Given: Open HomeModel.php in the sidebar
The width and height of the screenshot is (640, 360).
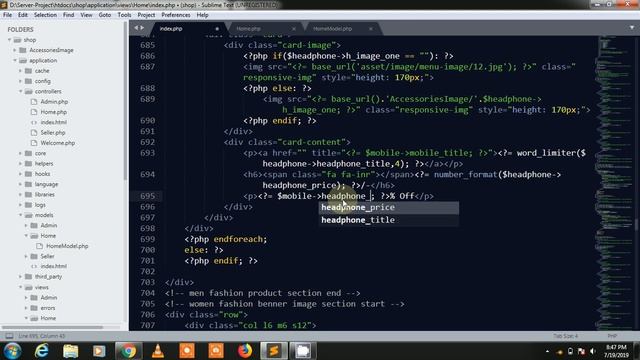Looking at the screenshot, I should coord(67,246).
